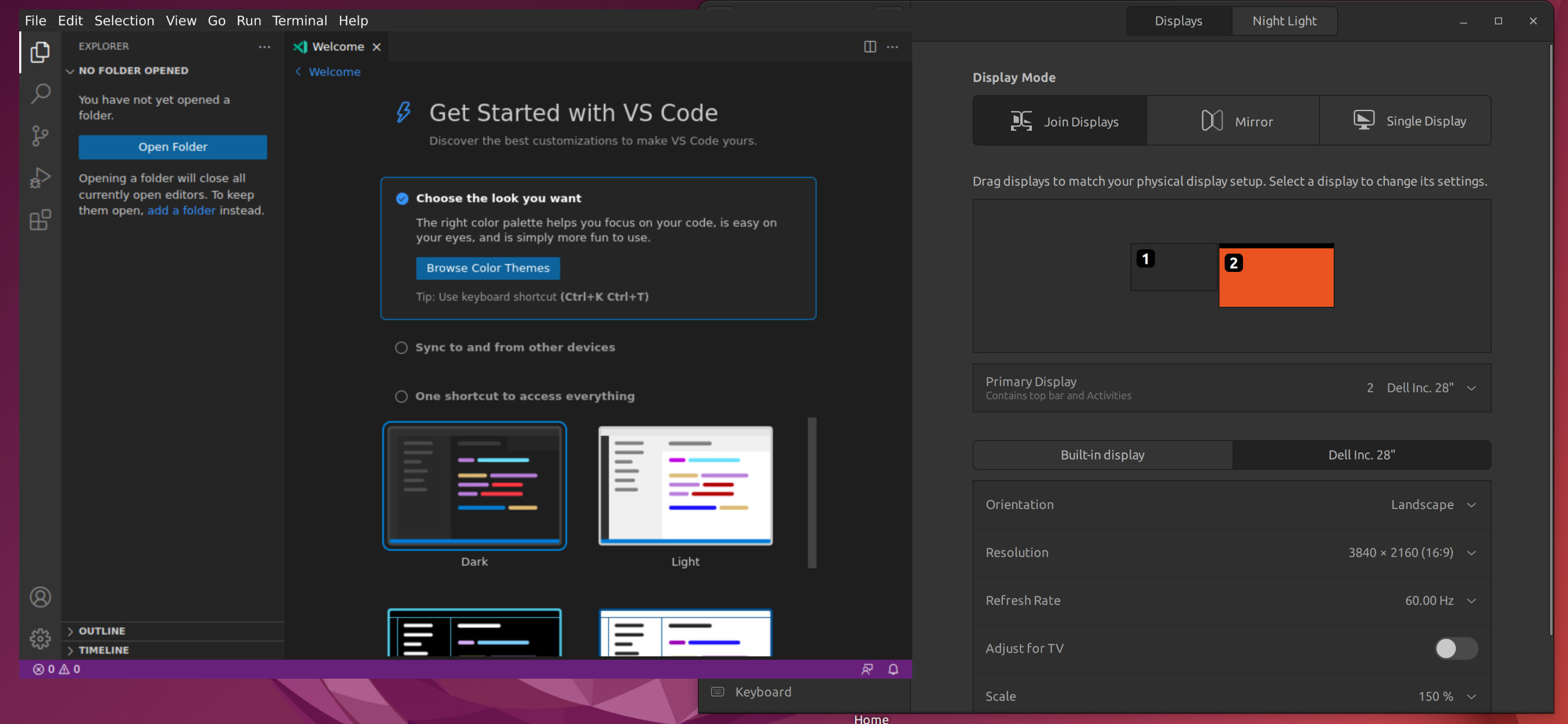Open the Extensions view
Viewport: 1568px width, 724px height.
40,220
